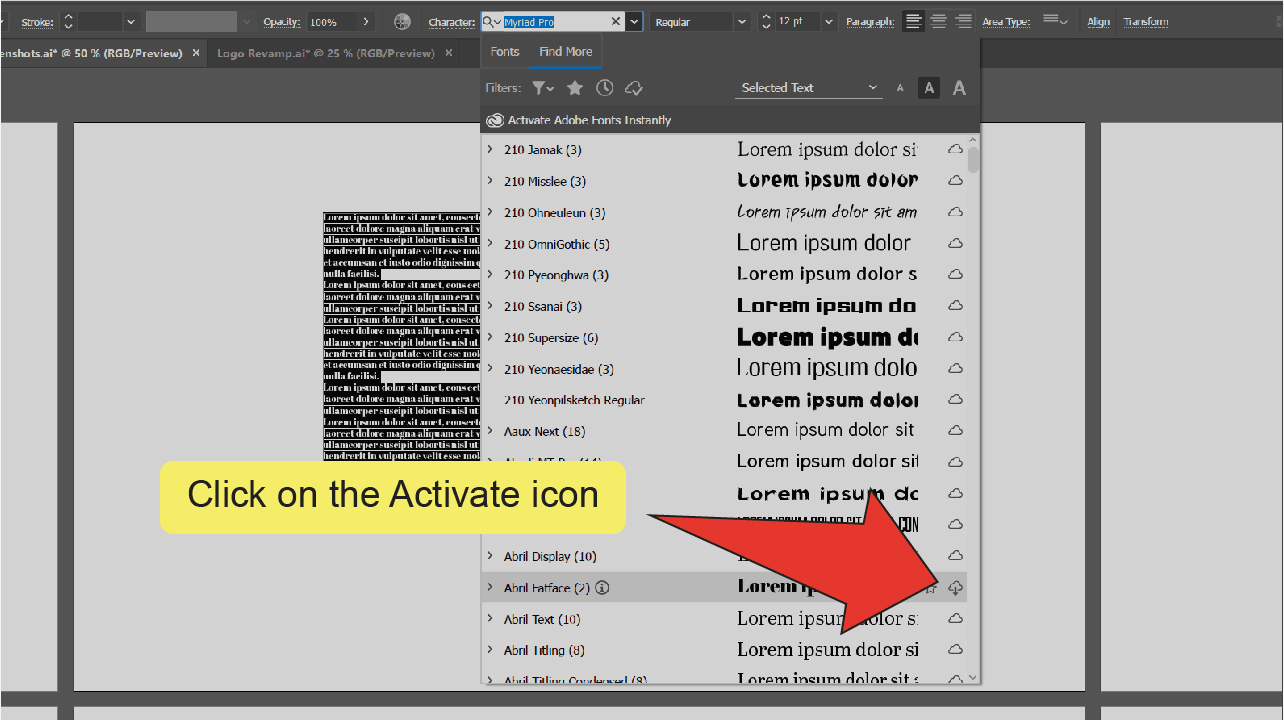Activate the Abril Display font cloud icon
Image resolution: width=1284 pixels, height=720 pixels.
point(955,556)
